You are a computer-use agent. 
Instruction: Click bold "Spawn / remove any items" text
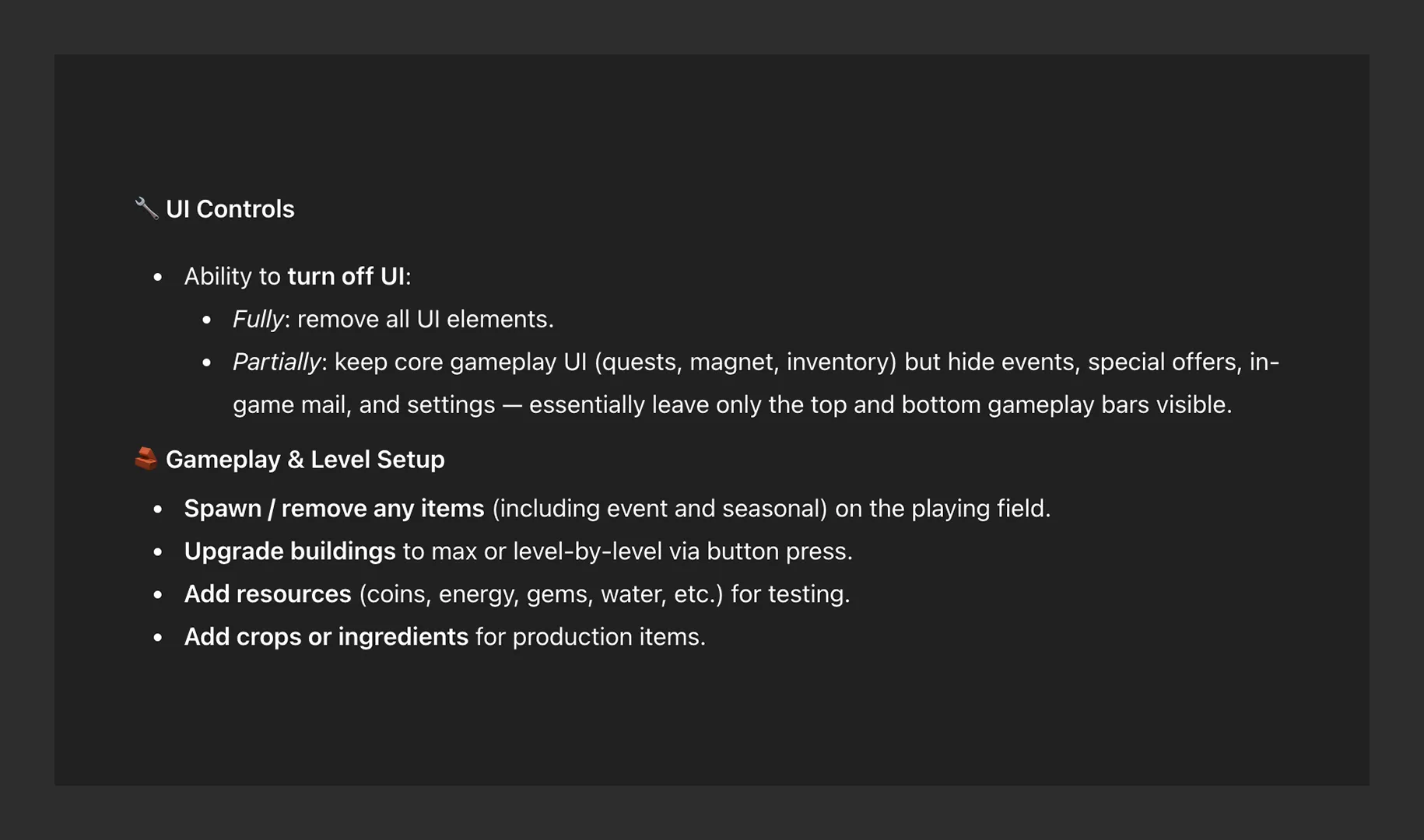[x=334, y=509]
